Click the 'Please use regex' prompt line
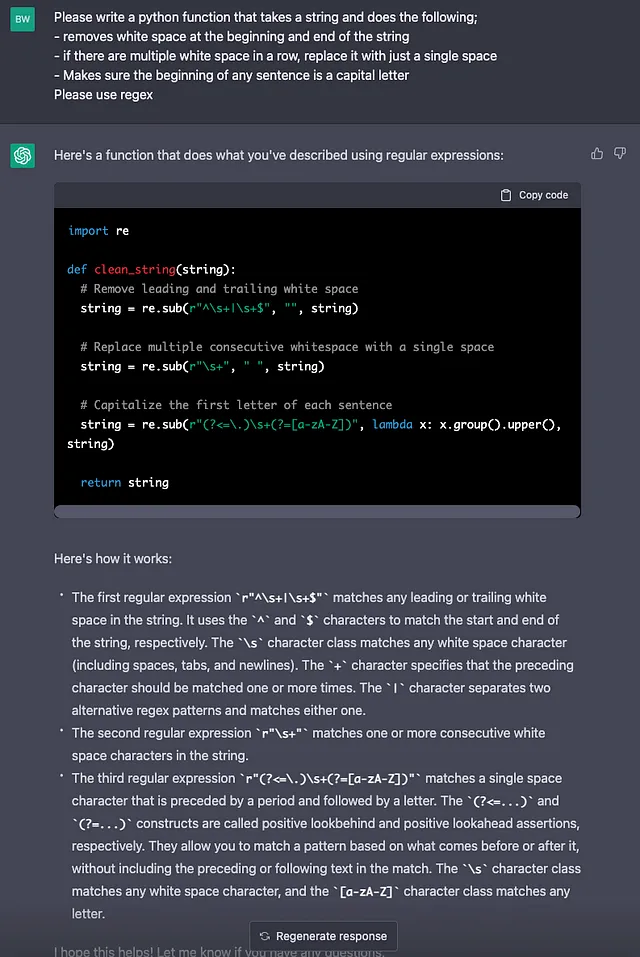This screenshot has width=640, height=957. click(104, 94)
